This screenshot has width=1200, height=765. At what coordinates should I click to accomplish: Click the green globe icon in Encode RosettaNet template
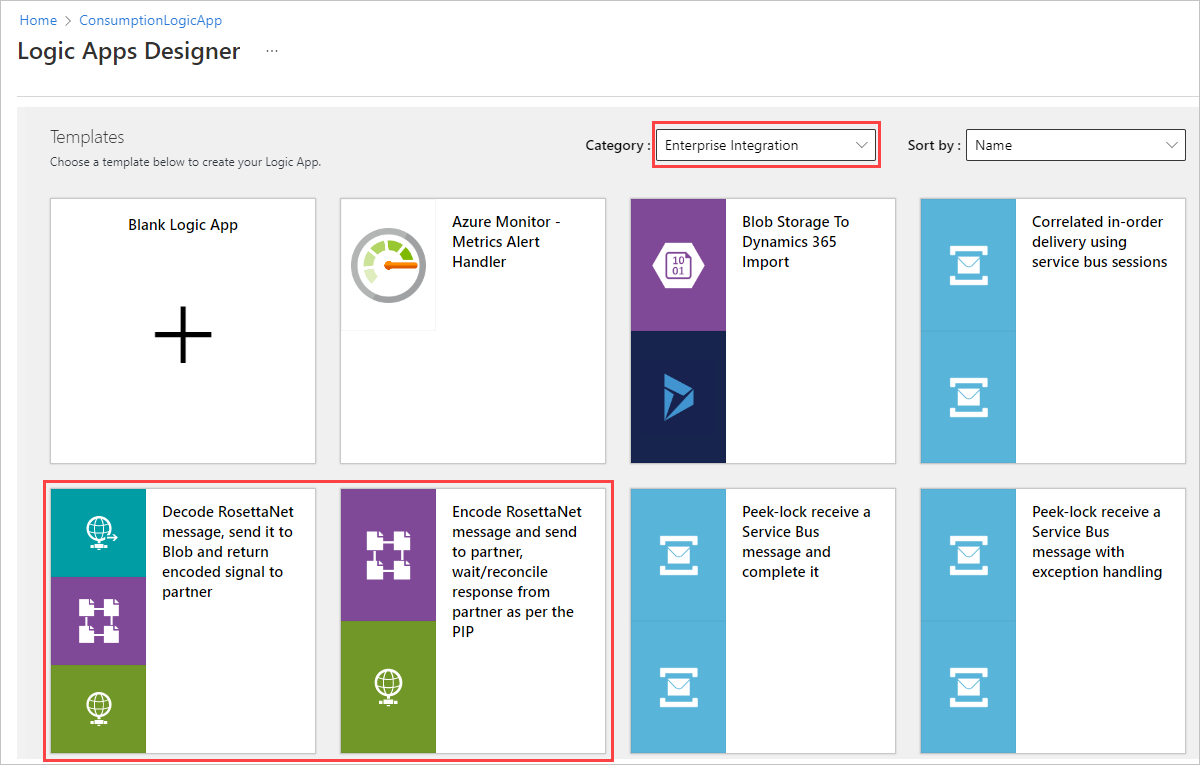tap(388, 686)
